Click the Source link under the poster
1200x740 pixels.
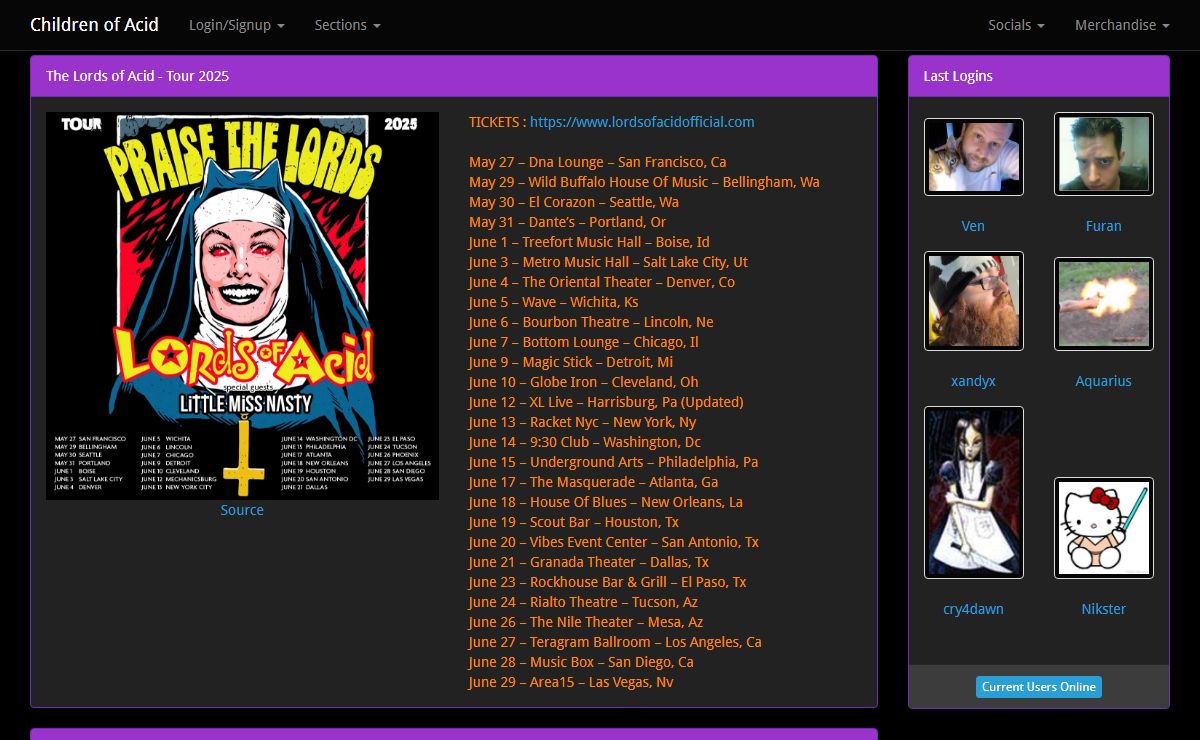tap(242, 510)
